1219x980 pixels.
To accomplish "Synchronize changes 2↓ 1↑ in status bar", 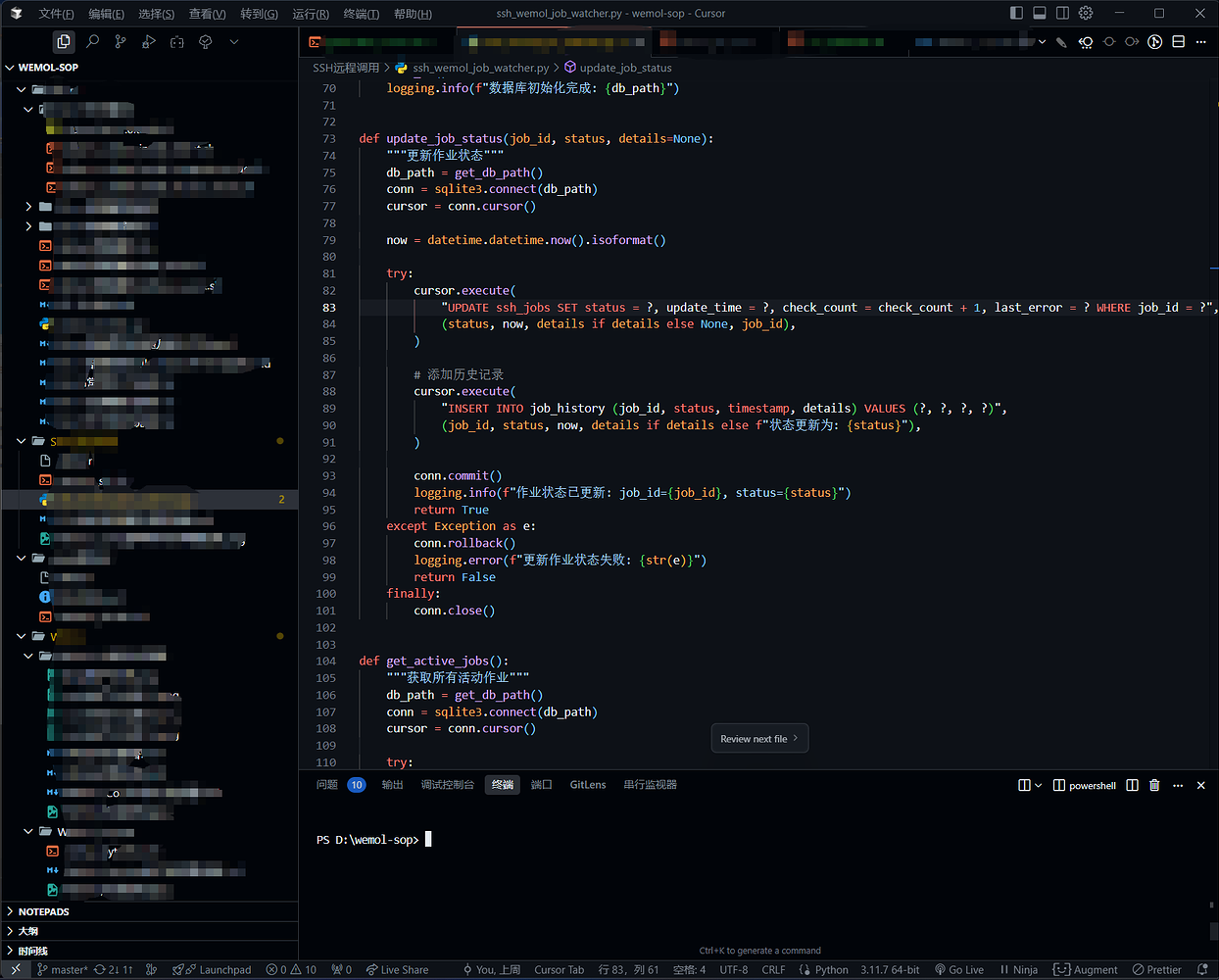I will (114, 970).
